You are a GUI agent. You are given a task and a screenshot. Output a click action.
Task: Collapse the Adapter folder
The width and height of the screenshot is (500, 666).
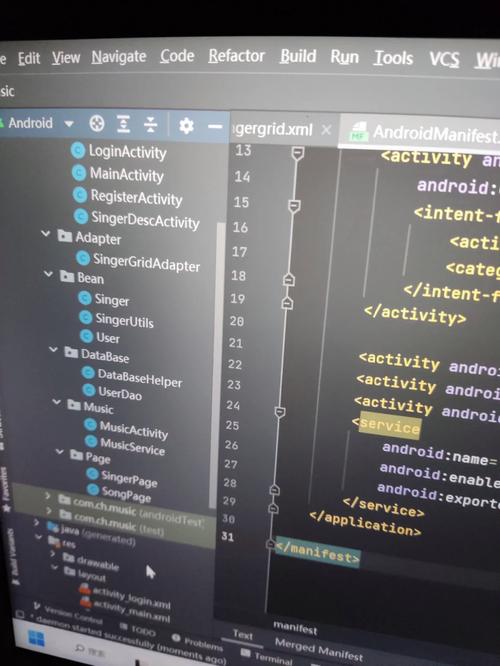click(x=45, y=234)
